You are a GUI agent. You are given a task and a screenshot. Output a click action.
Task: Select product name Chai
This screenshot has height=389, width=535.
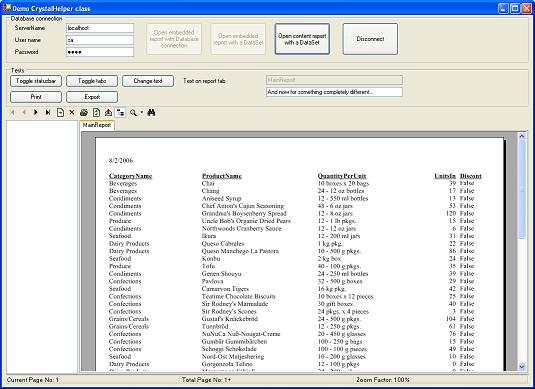(208, 183)
